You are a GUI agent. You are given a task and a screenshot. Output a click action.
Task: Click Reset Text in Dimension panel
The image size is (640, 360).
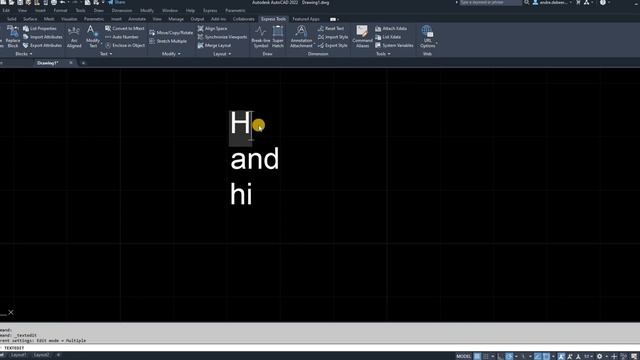click(331, 29)
